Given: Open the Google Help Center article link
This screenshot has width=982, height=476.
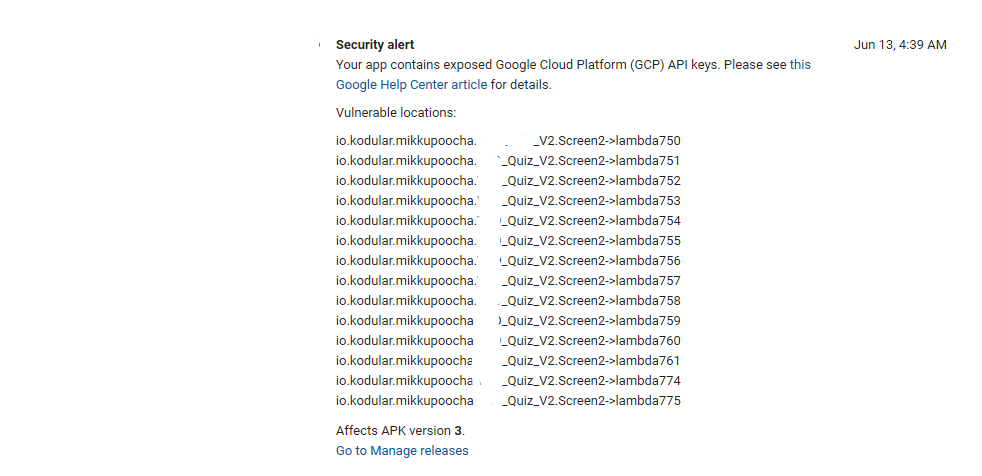Looking at the screenshot, I should pos(411,85).
